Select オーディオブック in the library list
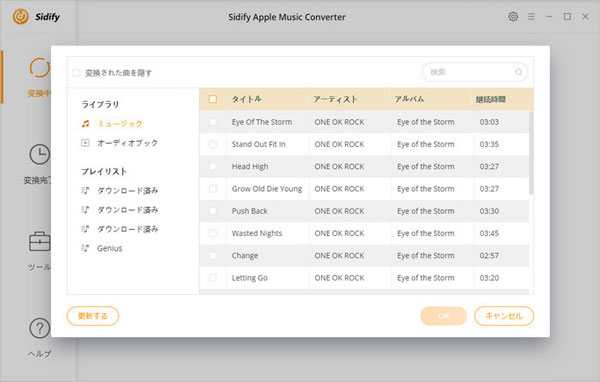Viewport: 600px width, 382px height. [x=127, y=143]
